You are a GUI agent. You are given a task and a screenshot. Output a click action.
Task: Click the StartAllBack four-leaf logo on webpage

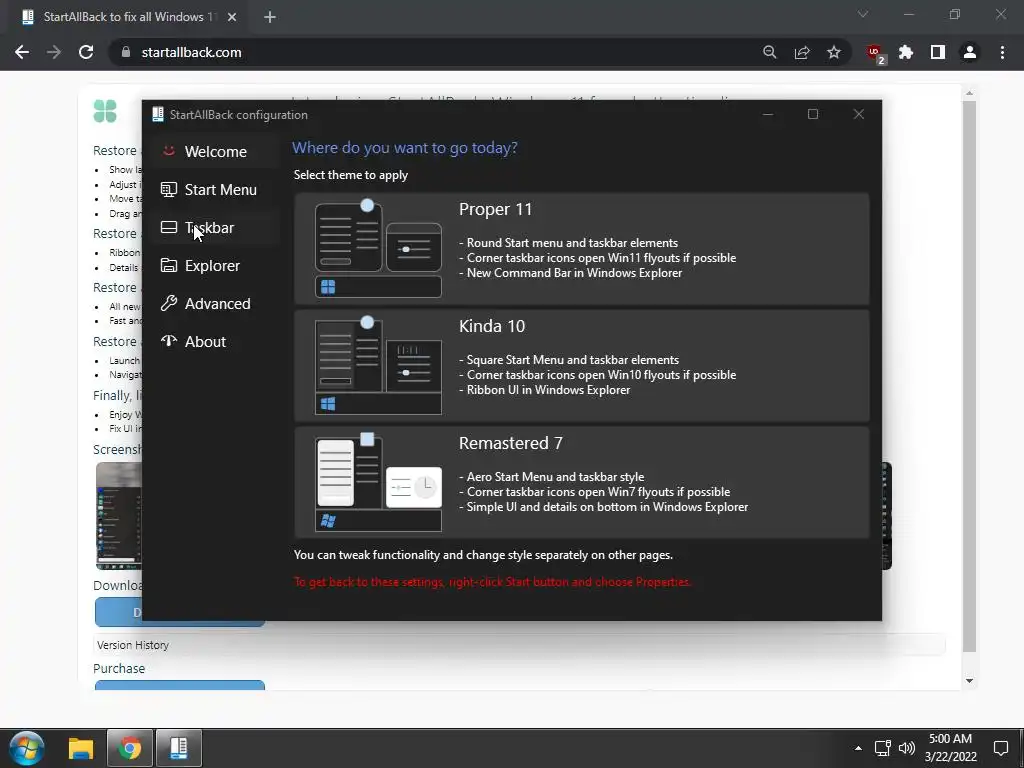pos(105,111)
